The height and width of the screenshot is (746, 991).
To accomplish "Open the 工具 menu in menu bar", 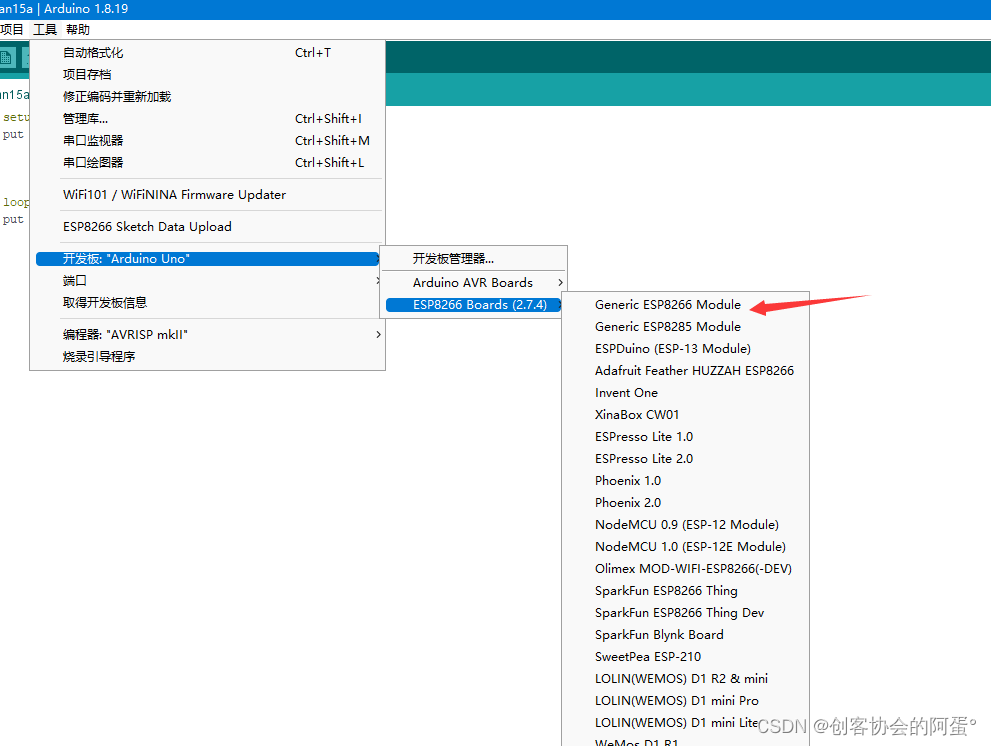I will click(x=45, y=30).
